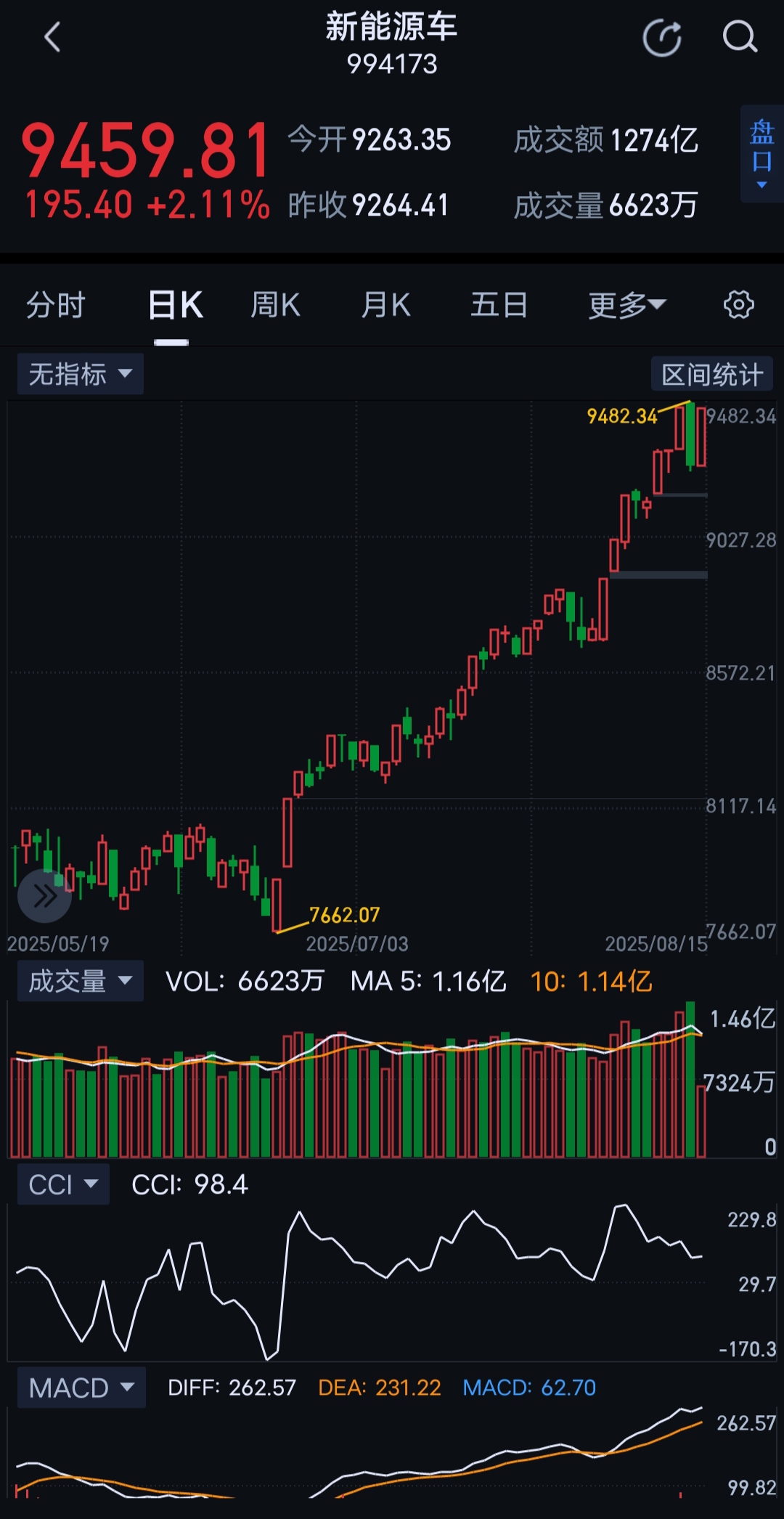
Task: Tap the refresh icon in header
Action: (662, 38)
